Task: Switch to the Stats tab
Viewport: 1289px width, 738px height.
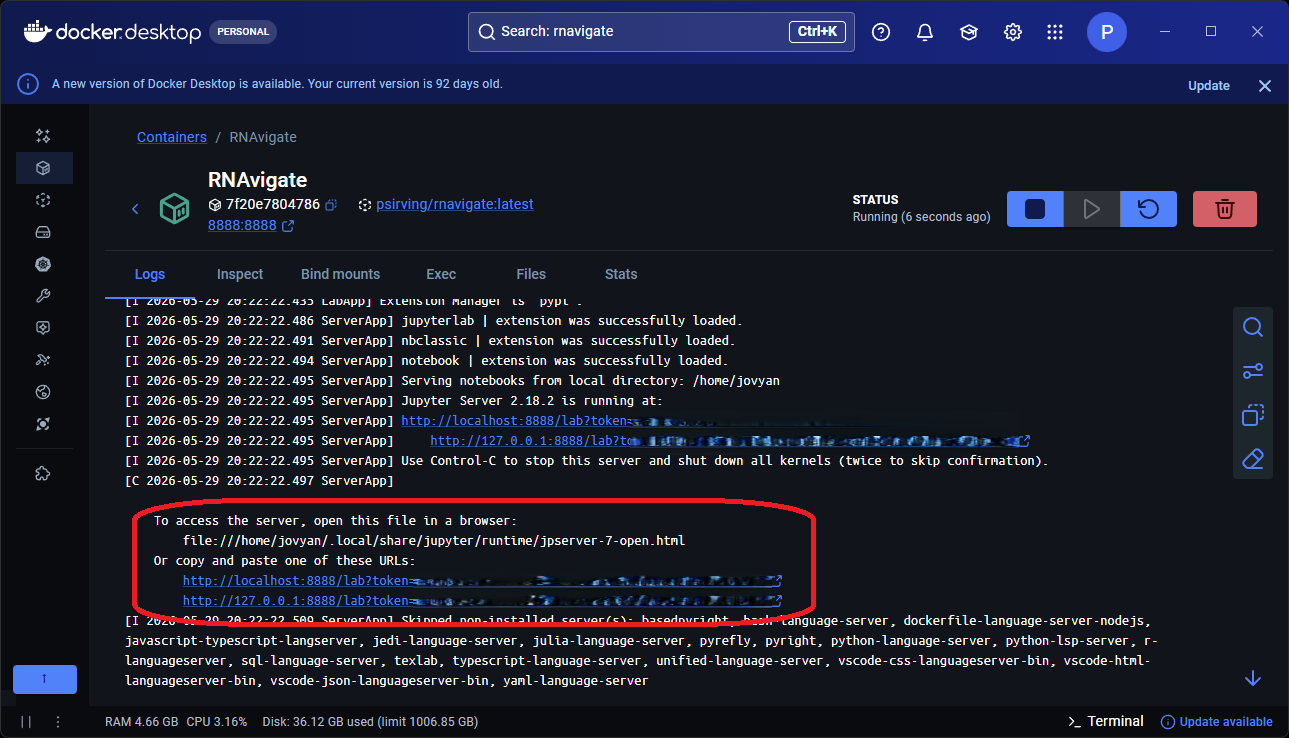Action: (x=621, y=274)
